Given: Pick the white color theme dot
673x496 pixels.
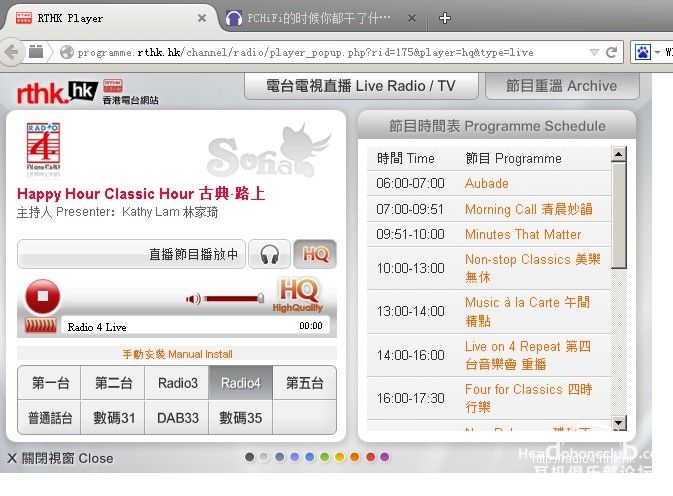Looking at the screenshot, I should point(264,457).
